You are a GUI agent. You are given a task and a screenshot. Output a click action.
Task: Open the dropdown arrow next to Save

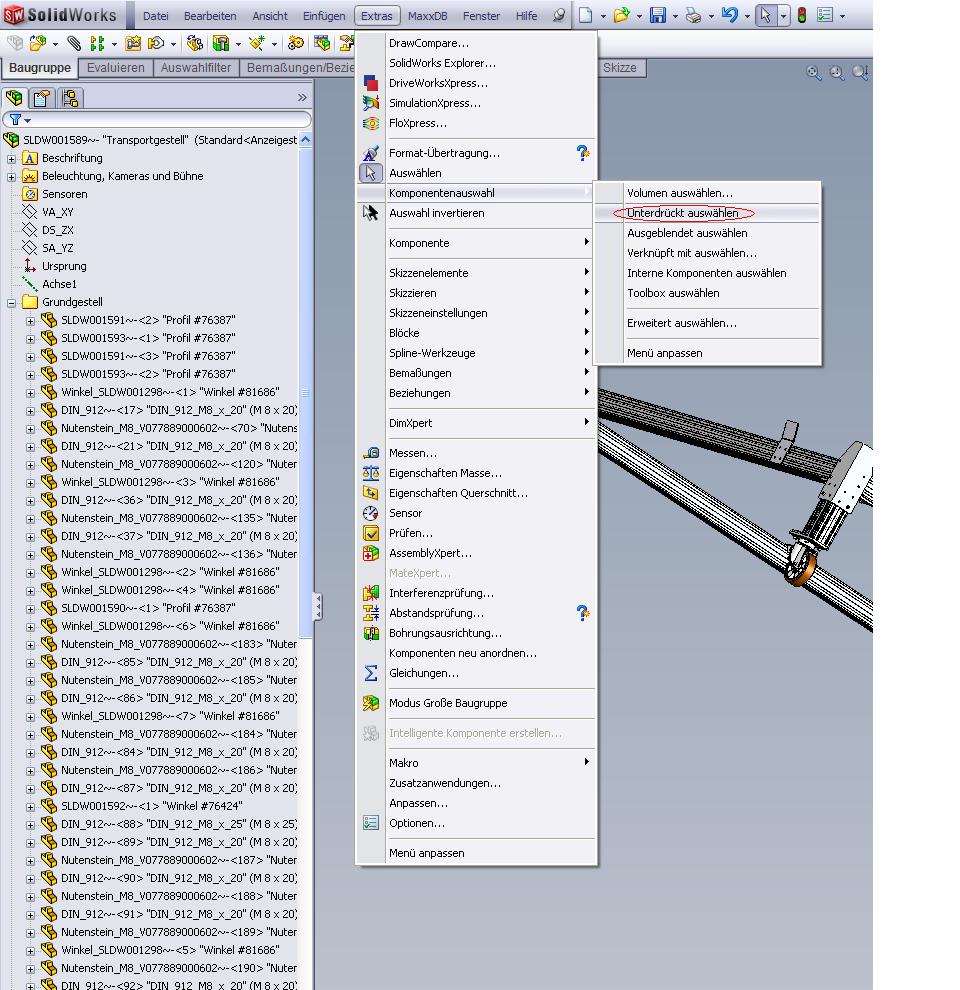click(675, 16)
